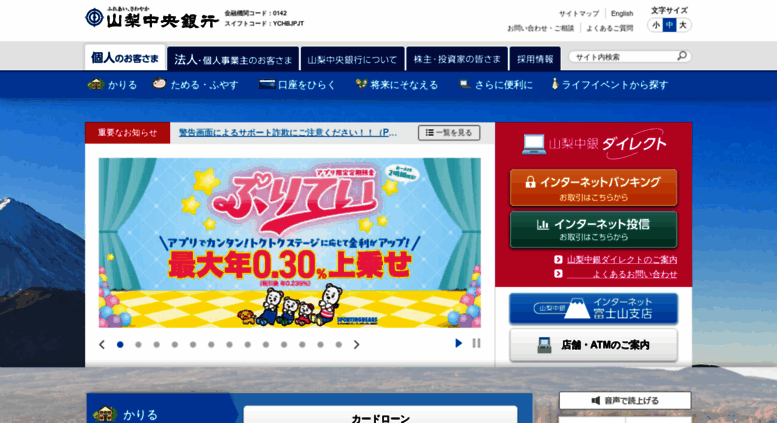
Task: Open the 山梨中央銀行について tab
Action: point(352,59)
